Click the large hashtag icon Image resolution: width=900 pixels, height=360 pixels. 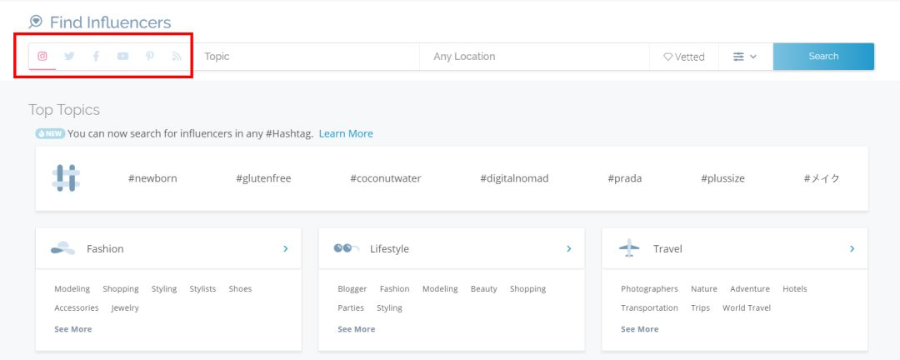(66, 178)
